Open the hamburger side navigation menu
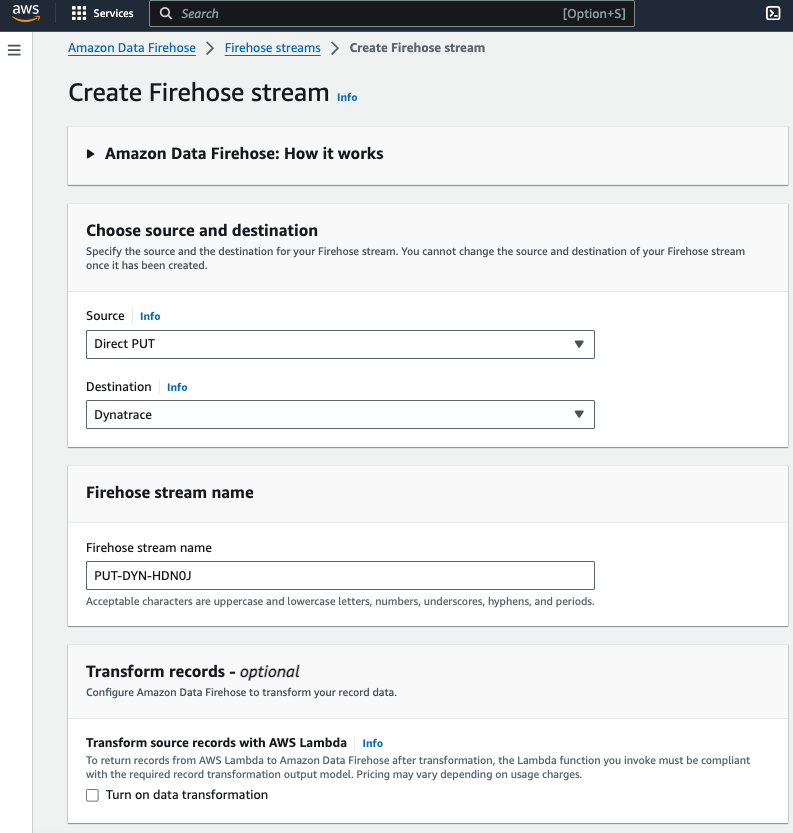 pyautogui.click(x=14, y=50)
